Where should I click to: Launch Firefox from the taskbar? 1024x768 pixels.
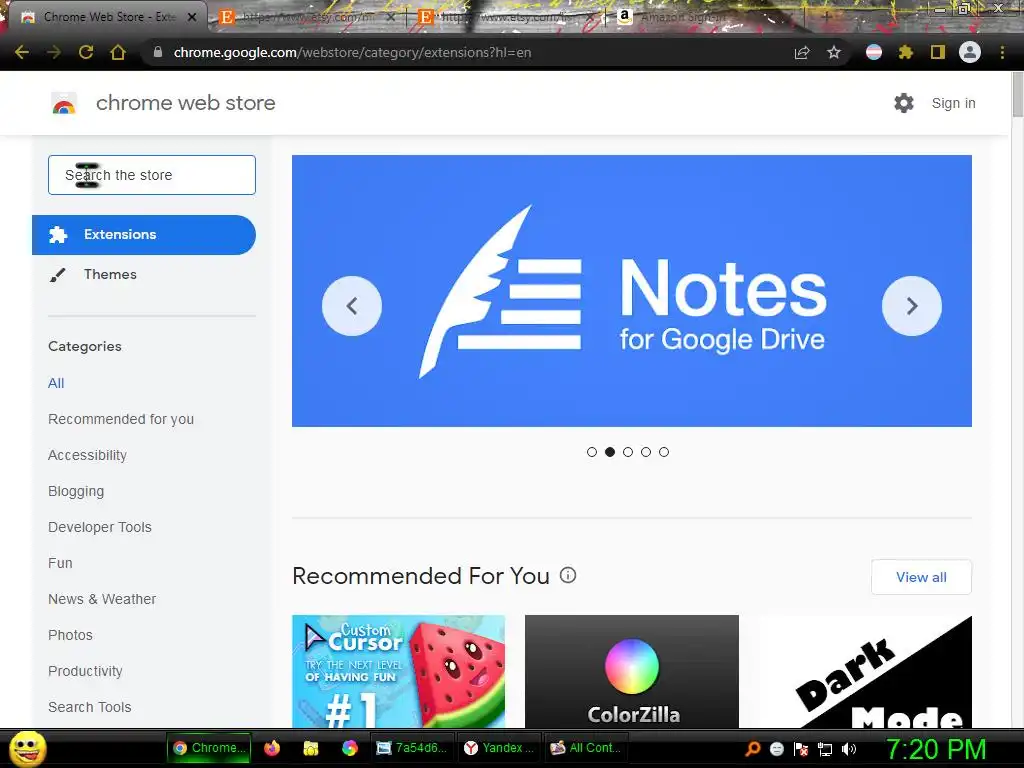(x=272, y=748)
